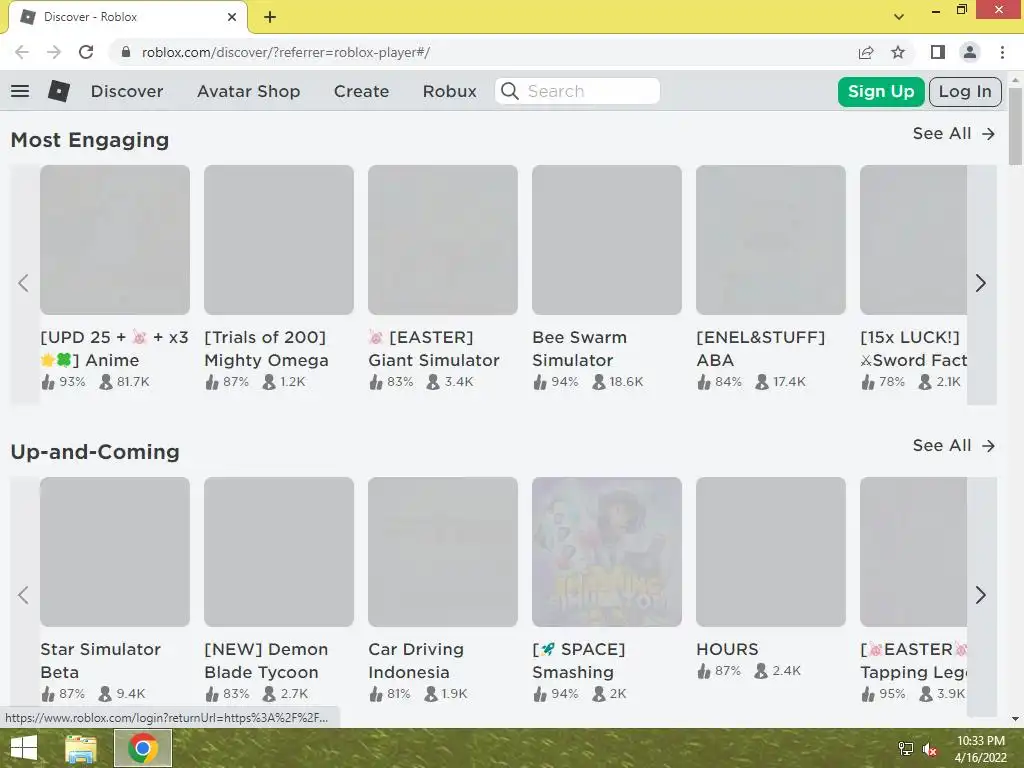Screen dimensions: 1024x768
Task: Toggle the browser side panel
Action: tap(938, 52)
